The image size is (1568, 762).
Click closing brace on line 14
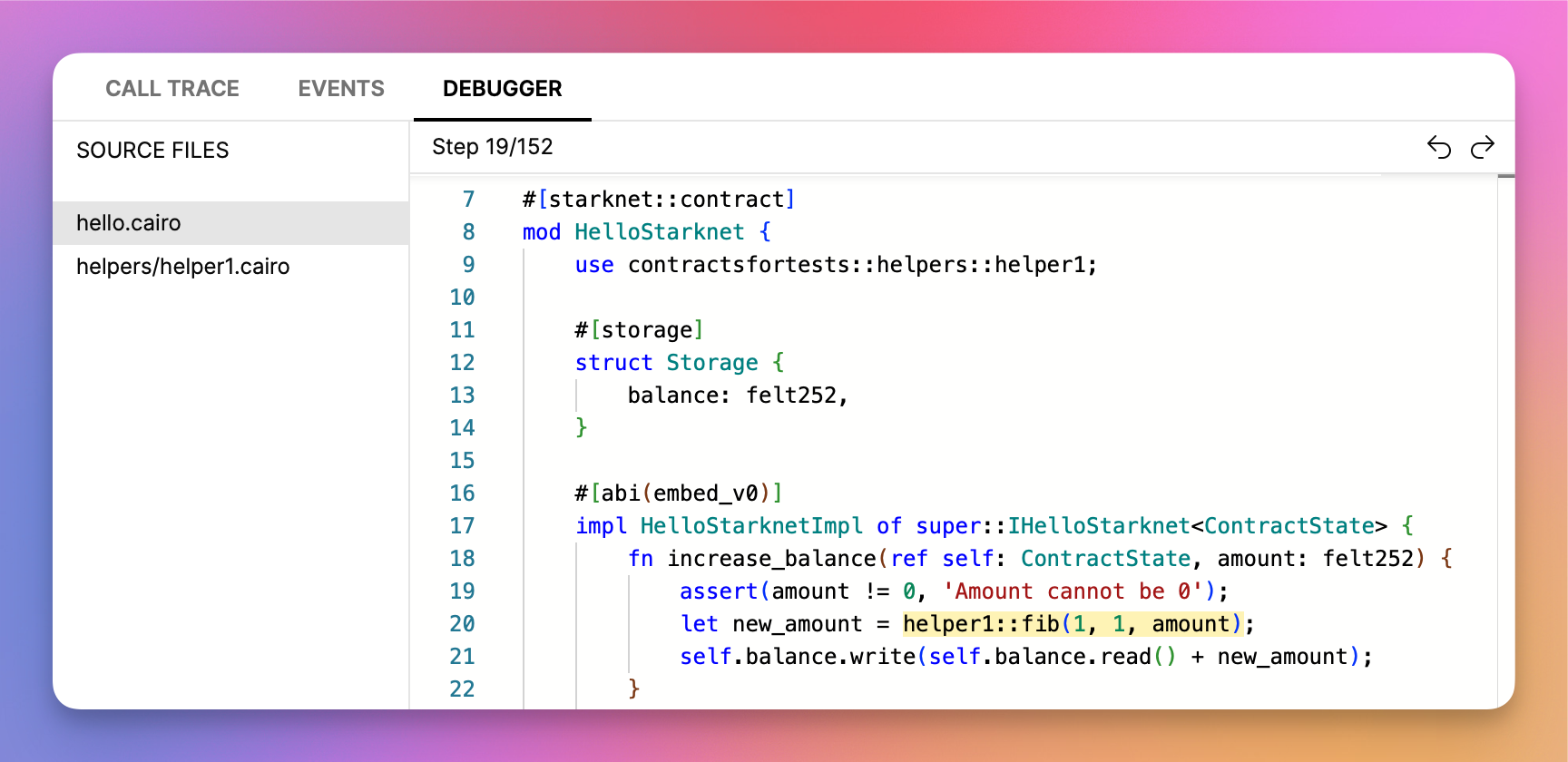(x=582, y=428)
